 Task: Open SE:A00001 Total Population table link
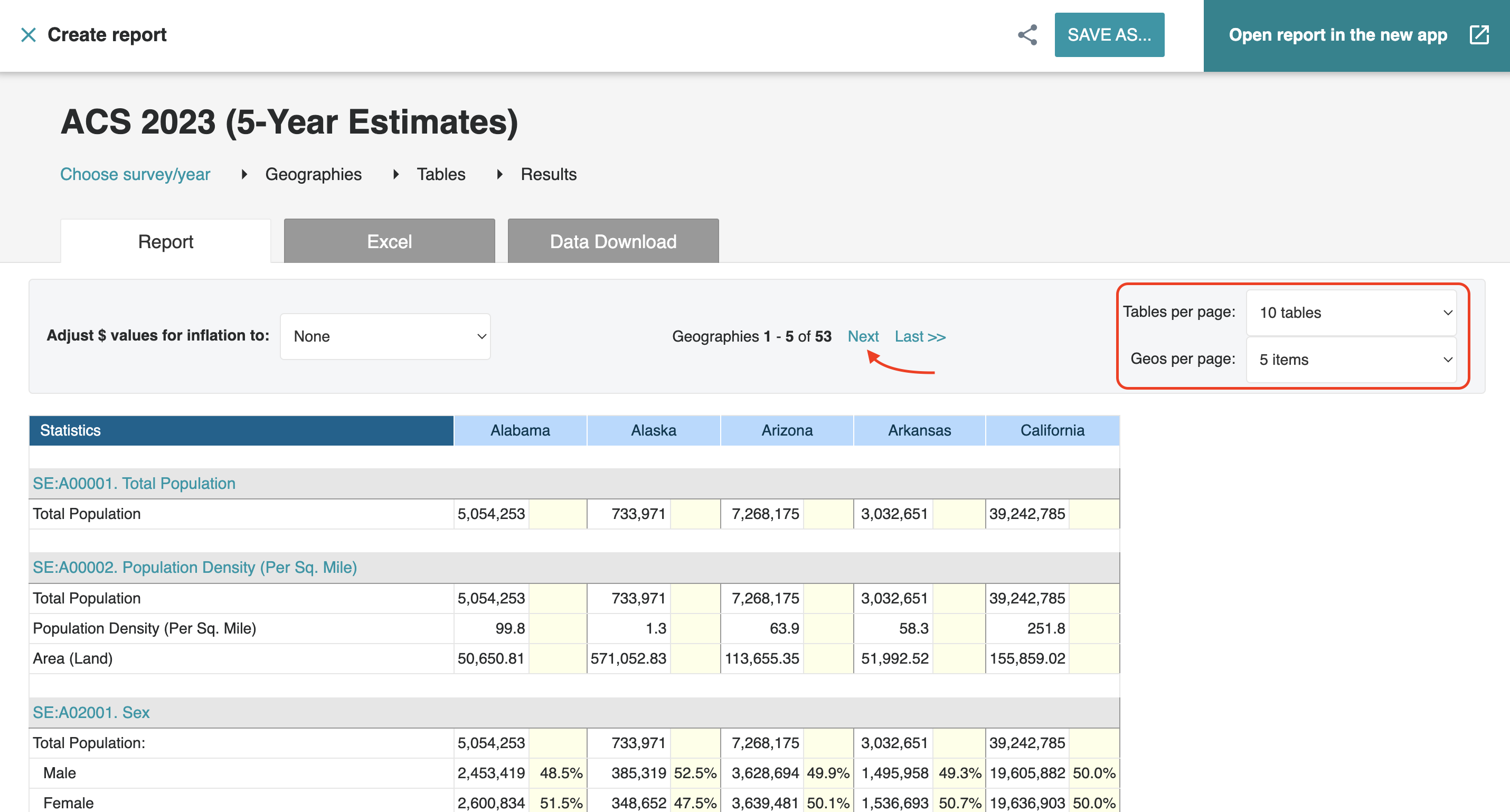point(134,483)
